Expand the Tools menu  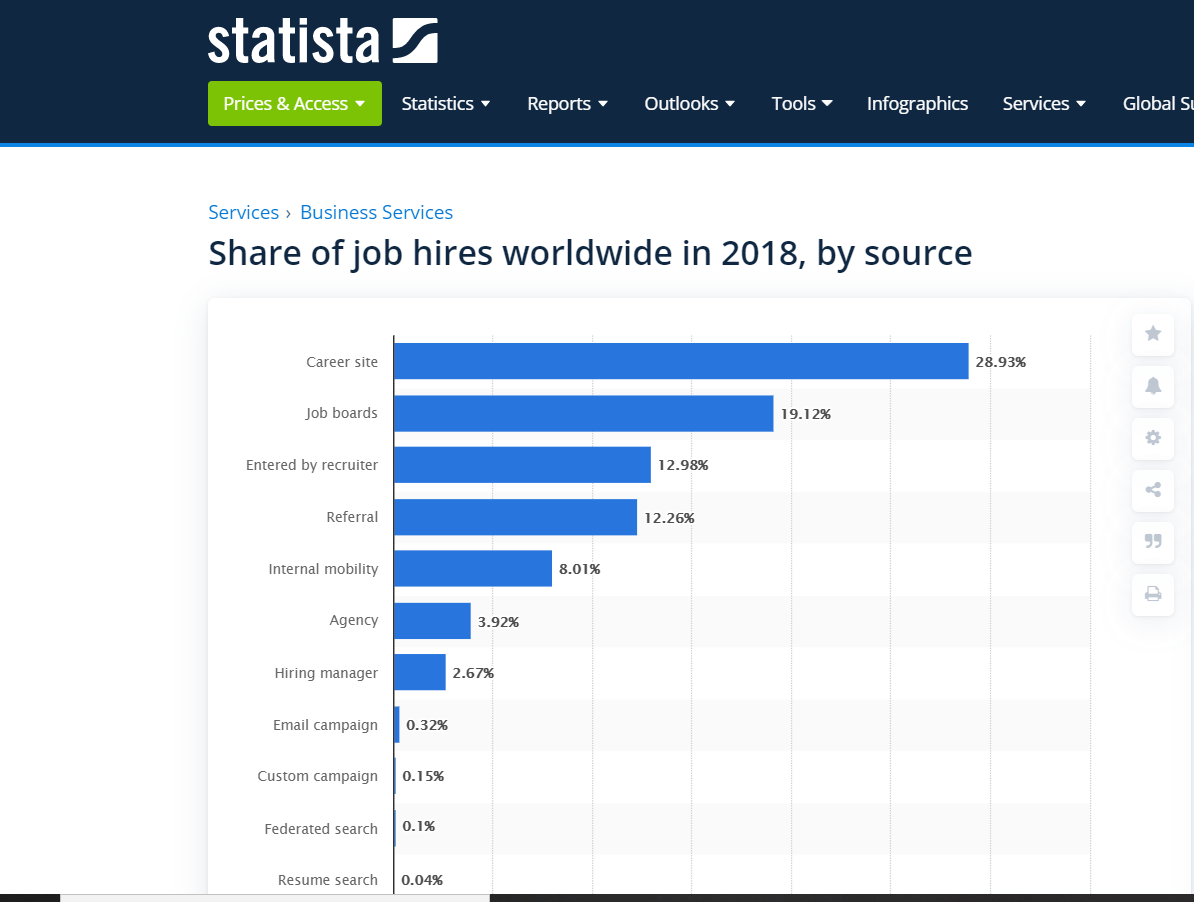(x=802, y=104)
